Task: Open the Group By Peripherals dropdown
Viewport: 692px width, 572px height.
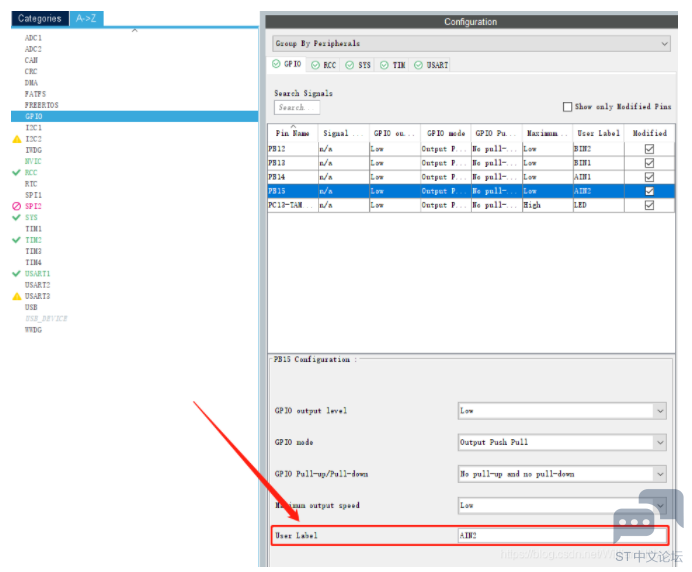Action: point(471,44)
